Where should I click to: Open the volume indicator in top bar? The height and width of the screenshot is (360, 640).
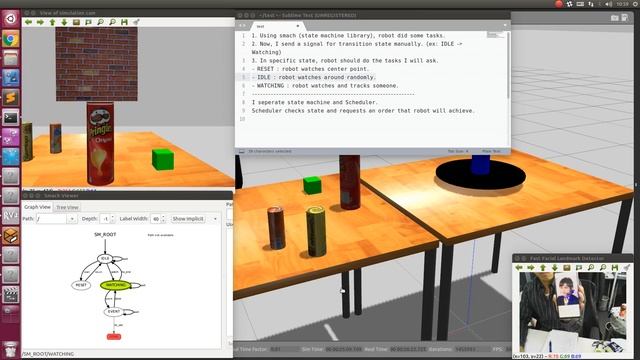click(x=609, y=4)
